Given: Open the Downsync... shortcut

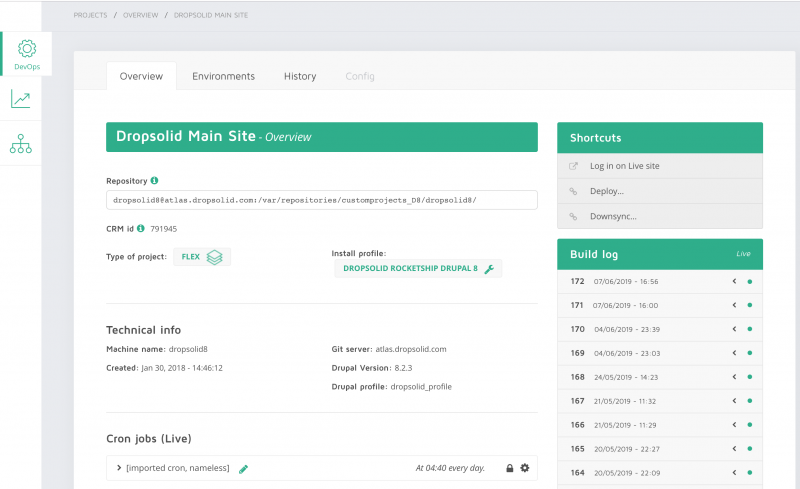Looking at the screenshot, I should coord(660,216).
